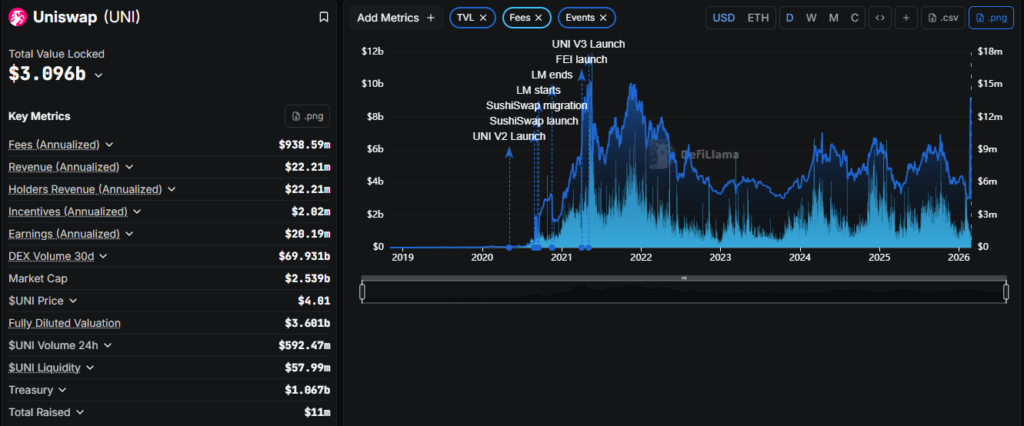Switch chart denomination to ETH
The width and height of the screenshot is (1024, 426).
(x=759, y=18)
